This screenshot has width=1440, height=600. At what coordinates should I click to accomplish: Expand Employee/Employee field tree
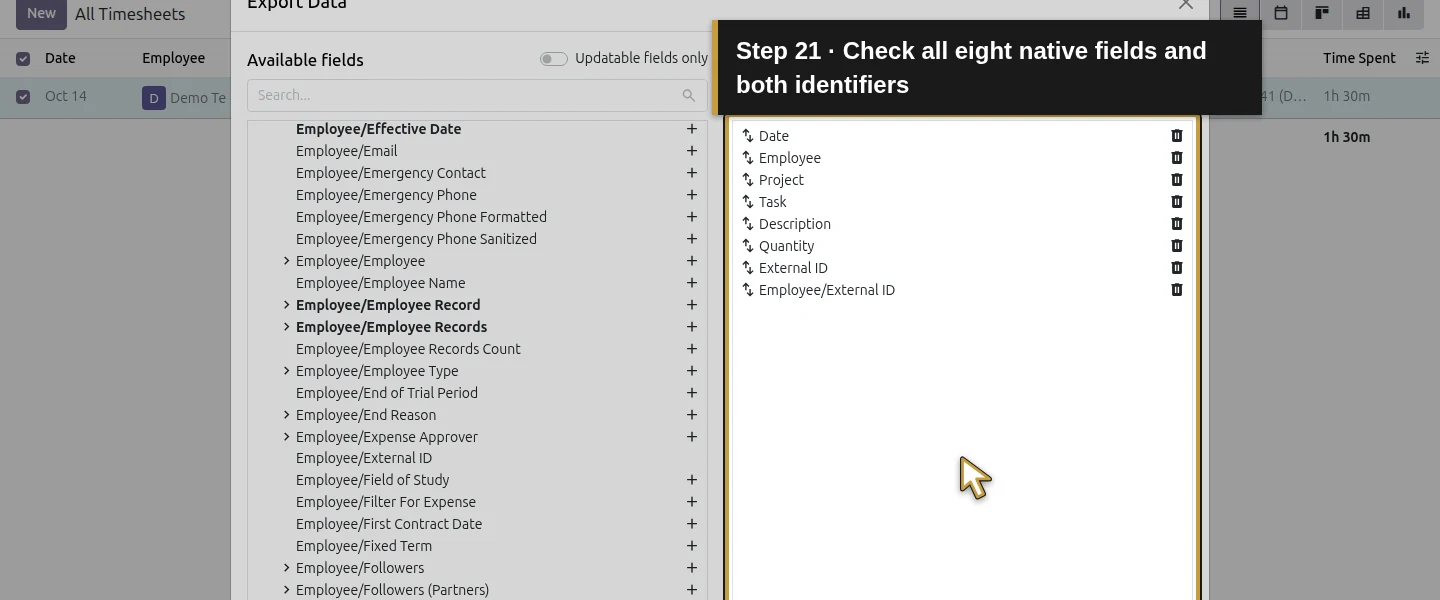[x=286, y=261]
